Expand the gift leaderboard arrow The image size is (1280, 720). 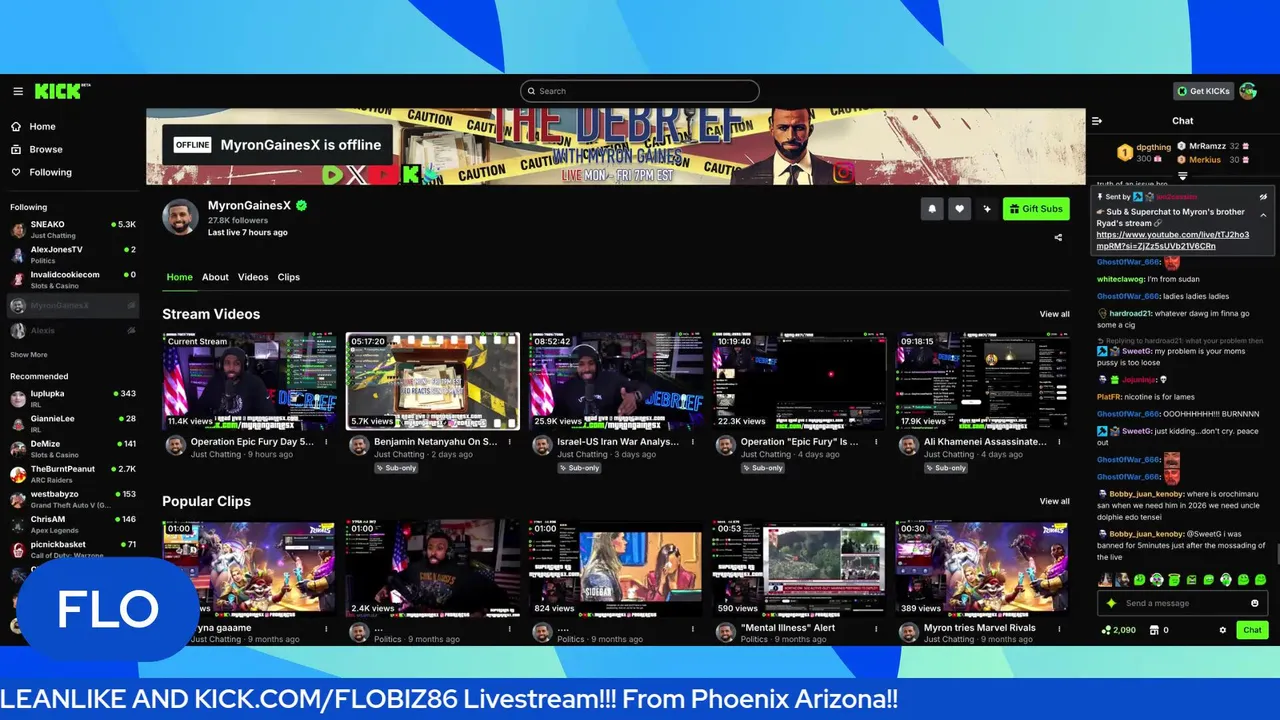[x=1183, y=176]
